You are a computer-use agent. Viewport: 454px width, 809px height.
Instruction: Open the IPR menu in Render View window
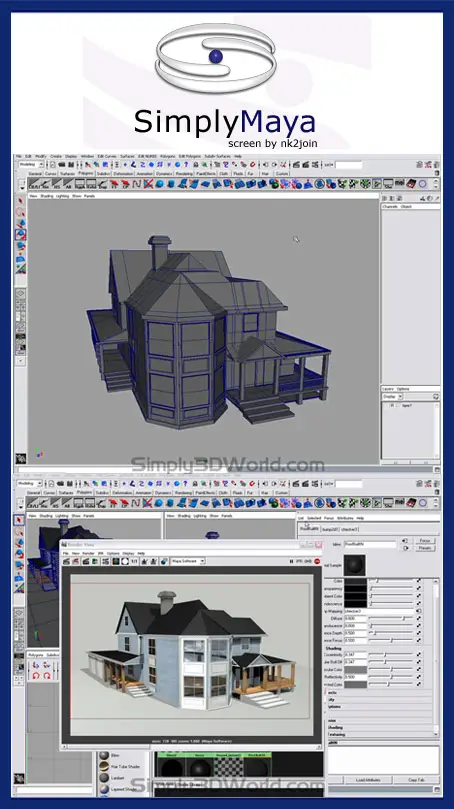[101, 553]
